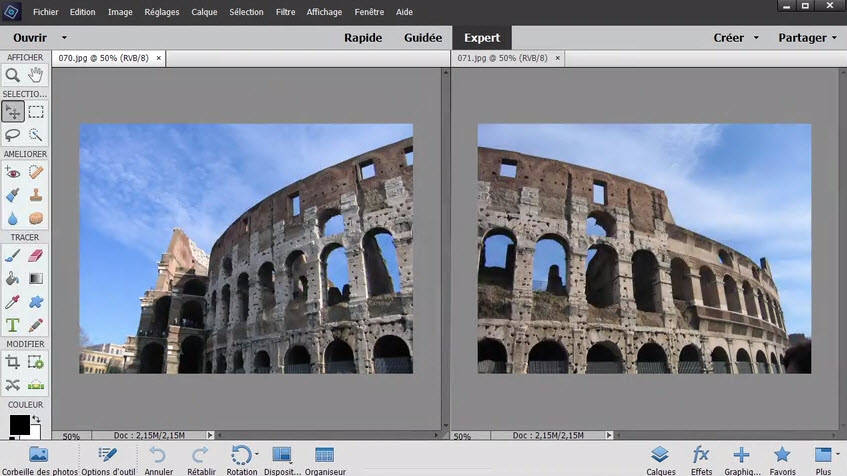847x476 pixels.
Task: Expand the Rotation dropdown arrow
Action: pyautogui.click(x=257, y=454)
